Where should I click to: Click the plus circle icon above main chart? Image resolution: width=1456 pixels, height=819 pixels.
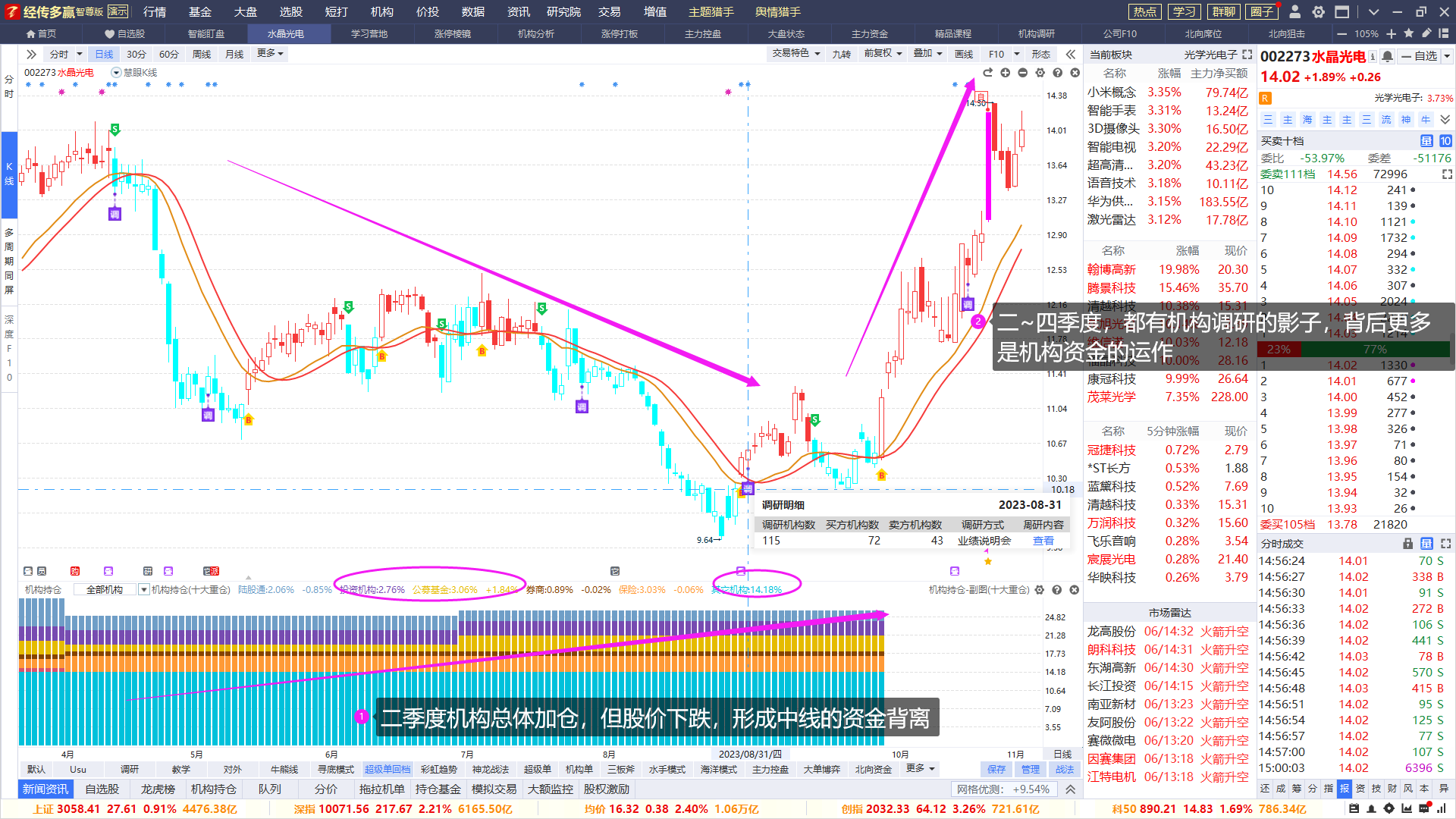(x=1005, y=73)
